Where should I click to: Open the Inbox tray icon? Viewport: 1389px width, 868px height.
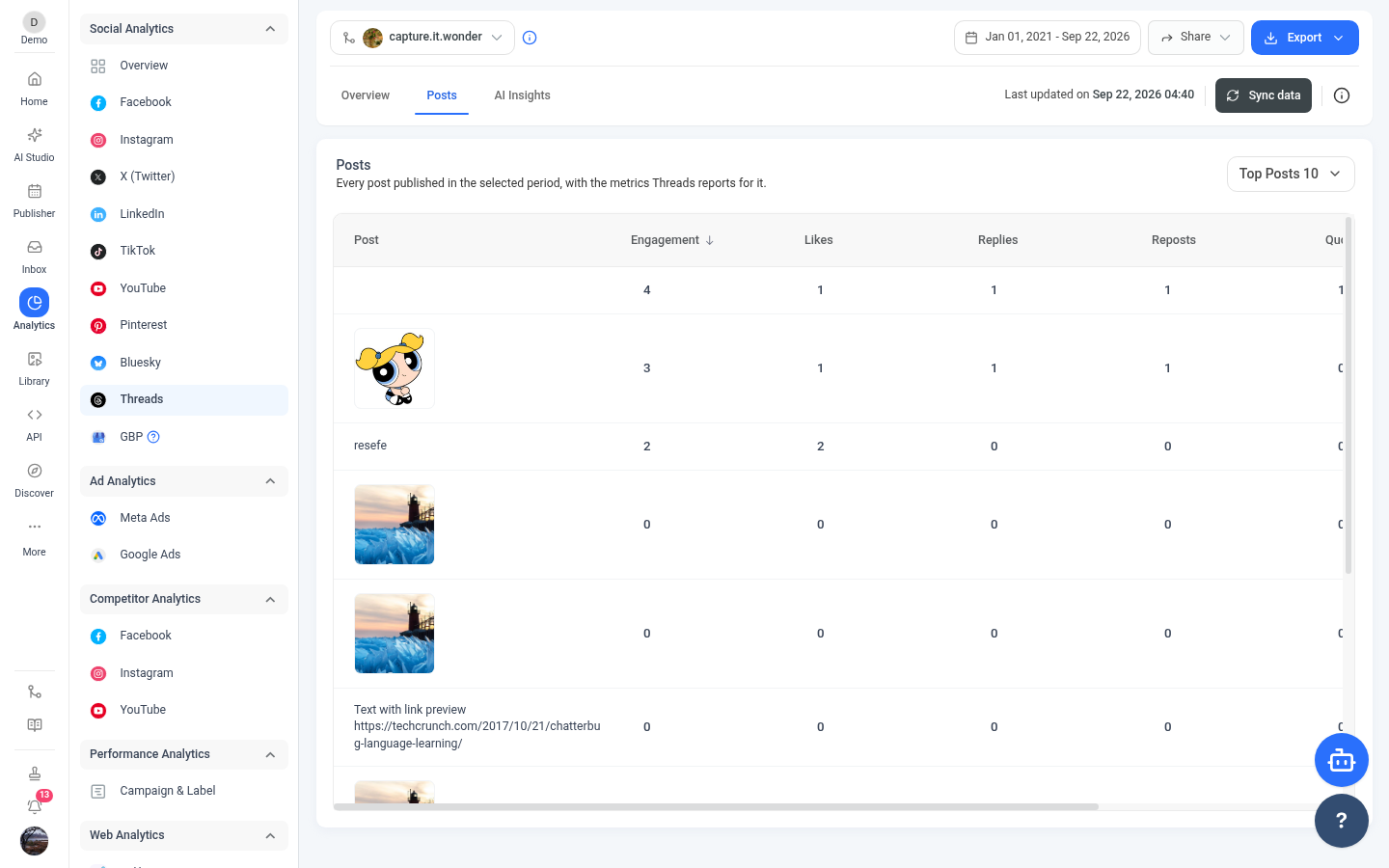[34, 247]
